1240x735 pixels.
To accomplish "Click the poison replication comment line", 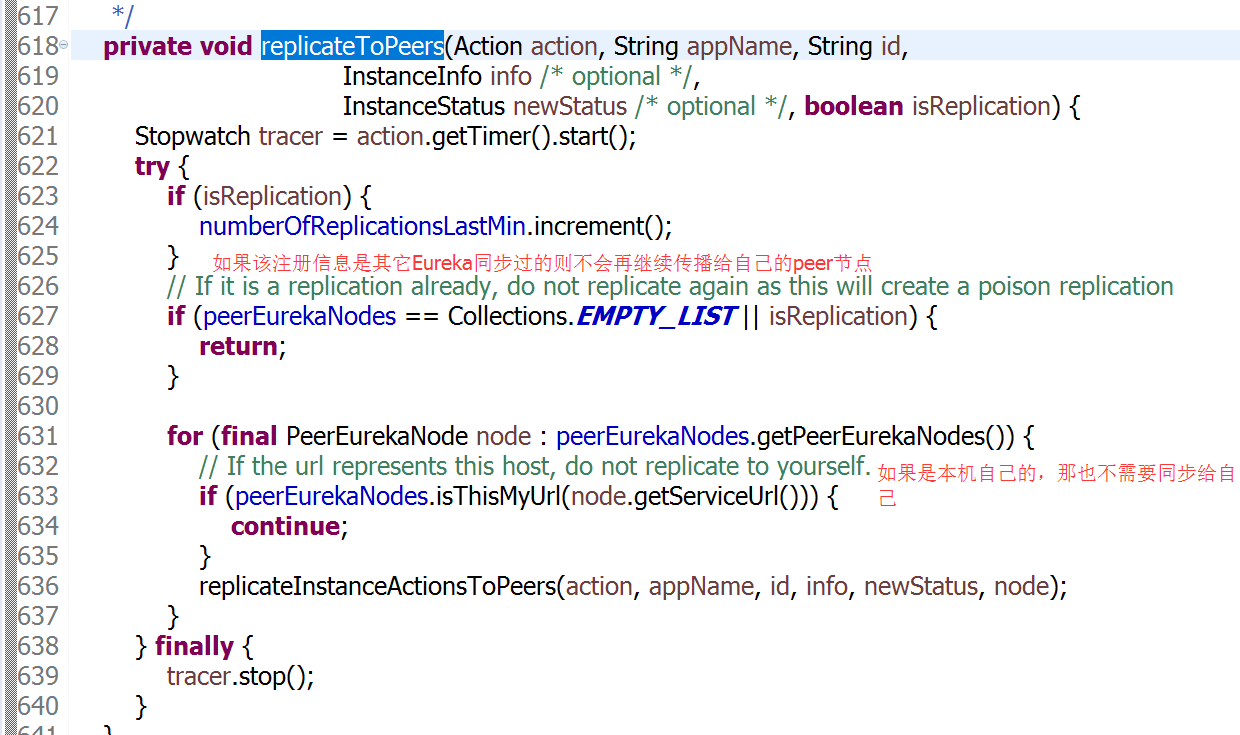I will click(x=670, y=286).
